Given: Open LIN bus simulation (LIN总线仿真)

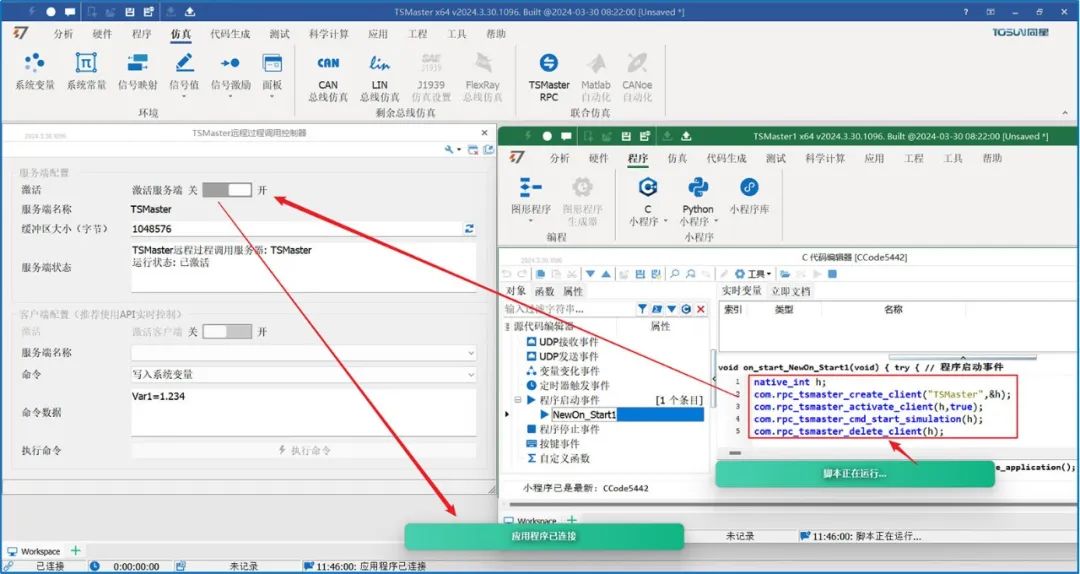Looking at the screenshot, I should point(380,77).
